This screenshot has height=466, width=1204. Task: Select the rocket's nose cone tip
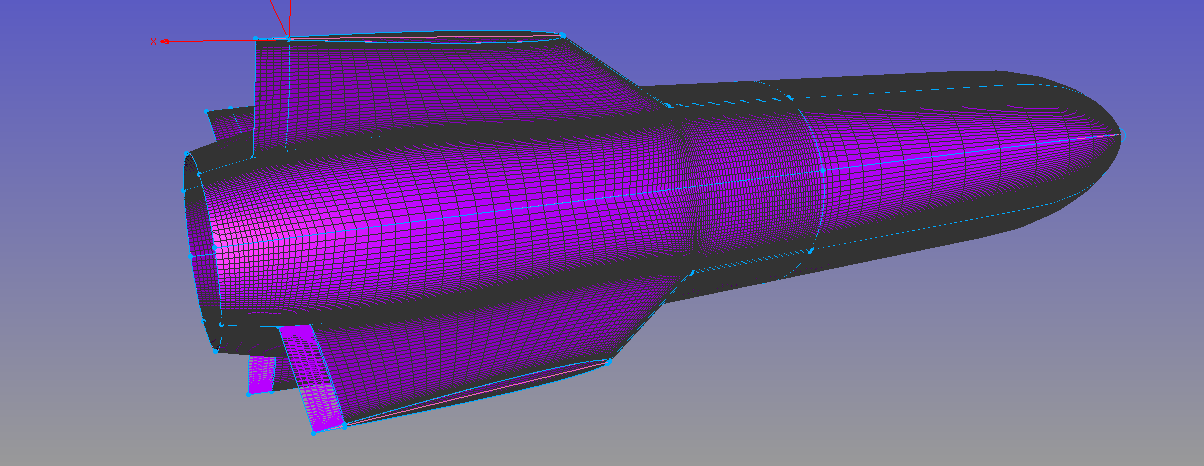[1119, 133]
